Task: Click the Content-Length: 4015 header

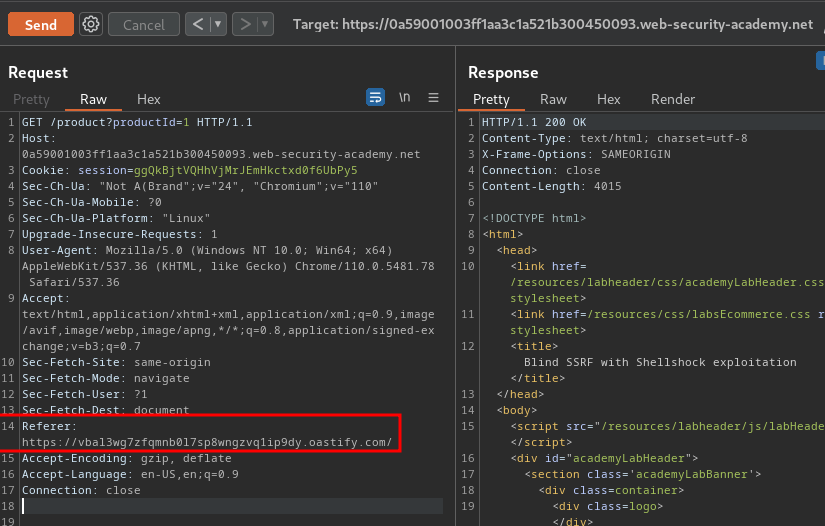Action: tap(551, 186)
